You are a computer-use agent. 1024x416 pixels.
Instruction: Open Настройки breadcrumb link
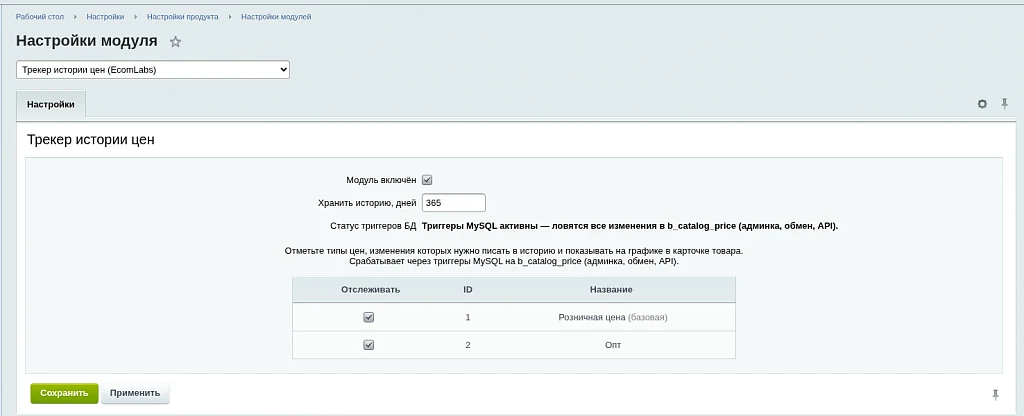click(105, 17)
